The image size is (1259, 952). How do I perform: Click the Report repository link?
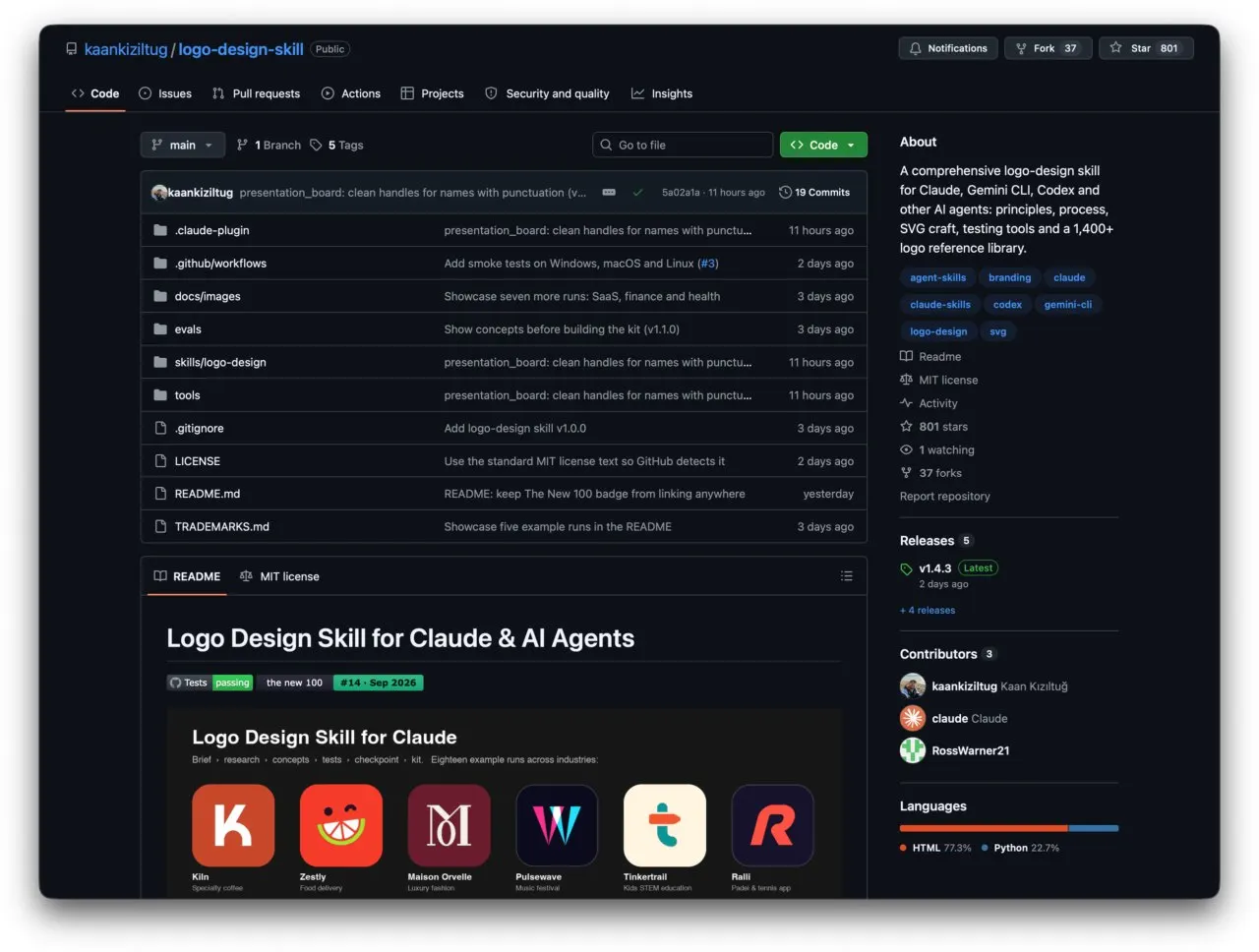[x=945, y=497]
